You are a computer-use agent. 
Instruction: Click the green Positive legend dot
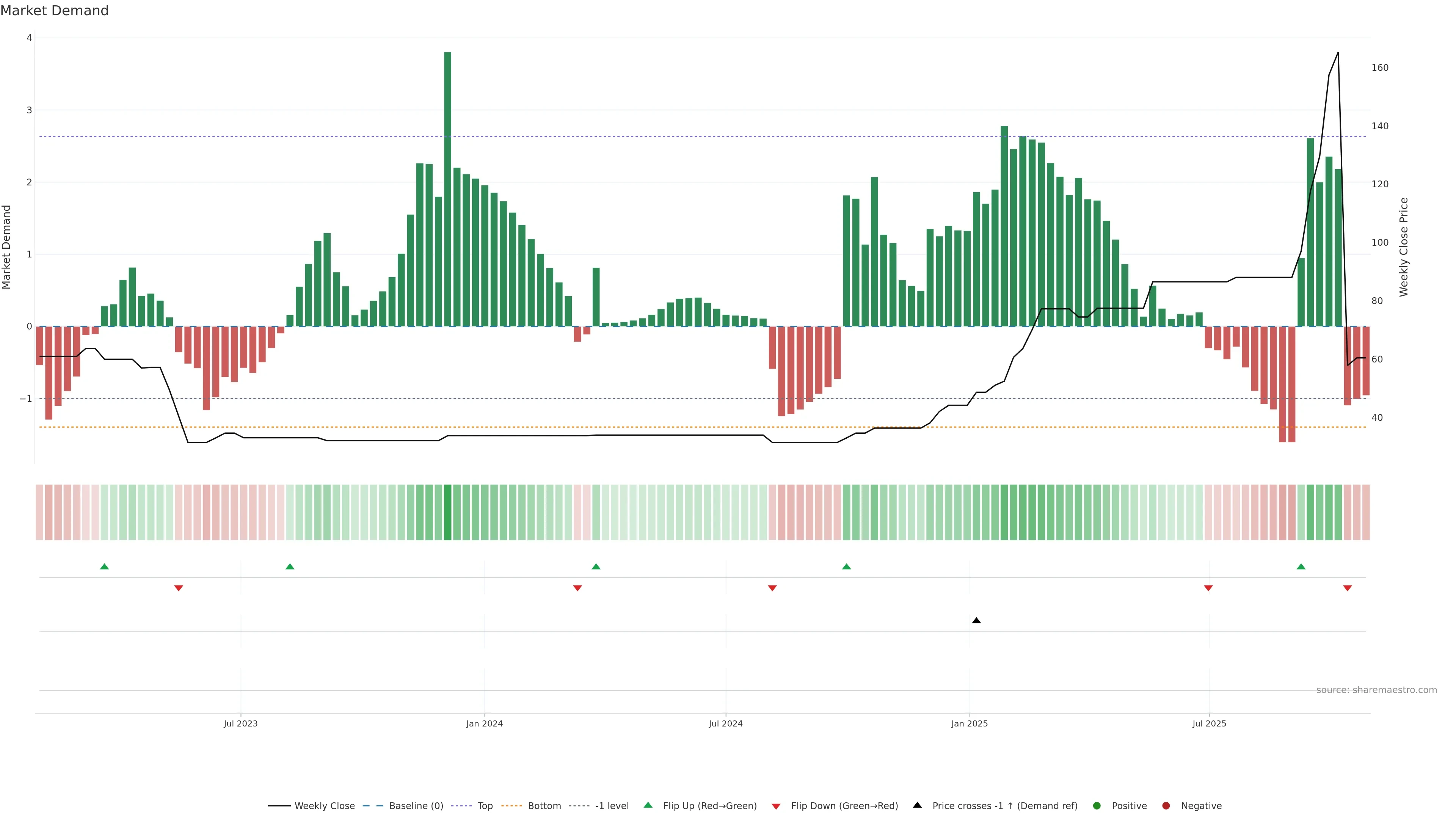coord(1097,806)
